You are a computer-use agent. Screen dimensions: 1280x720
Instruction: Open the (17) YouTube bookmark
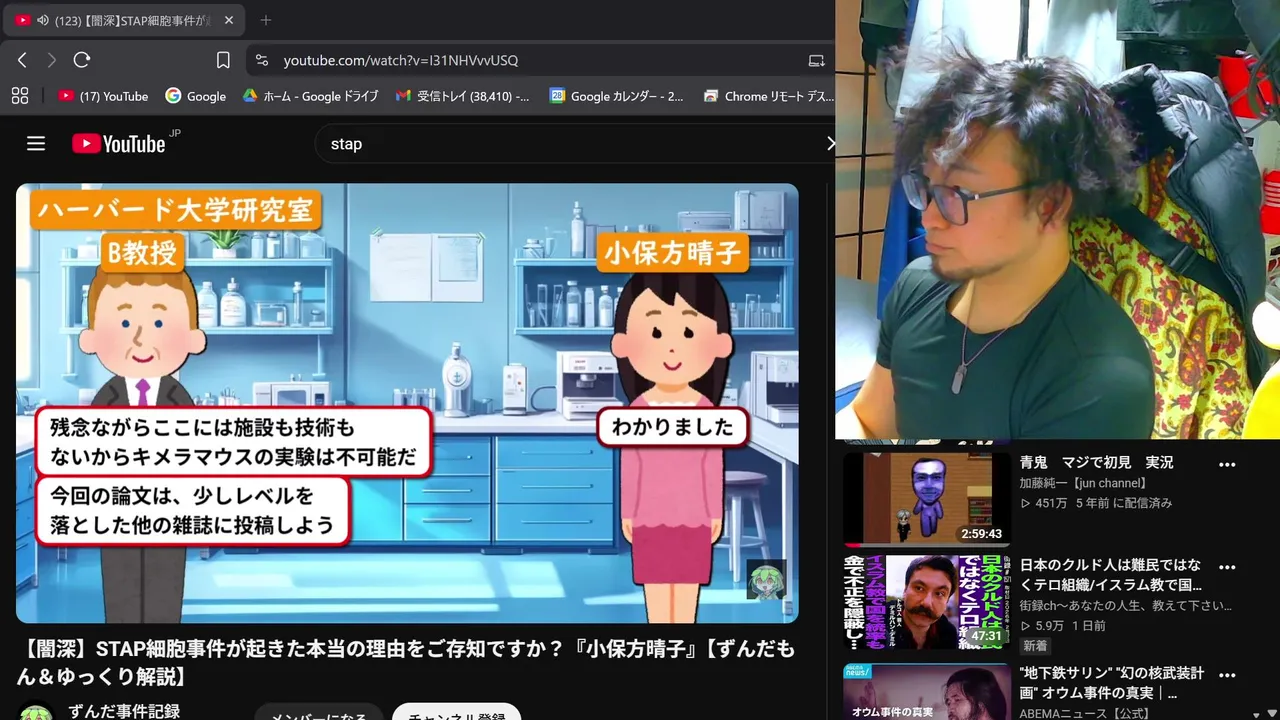tap(103, 96)
